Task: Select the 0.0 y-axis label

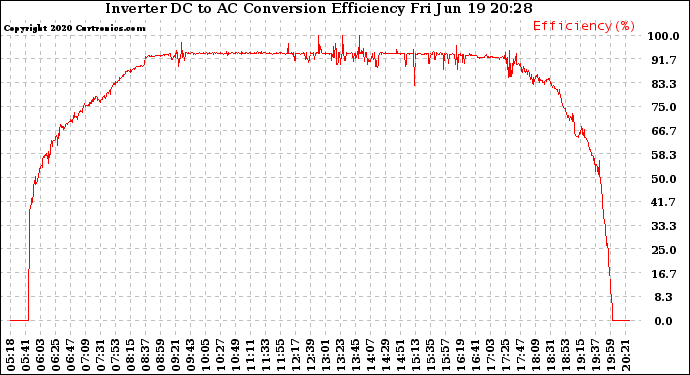Action: click(664, 321)
